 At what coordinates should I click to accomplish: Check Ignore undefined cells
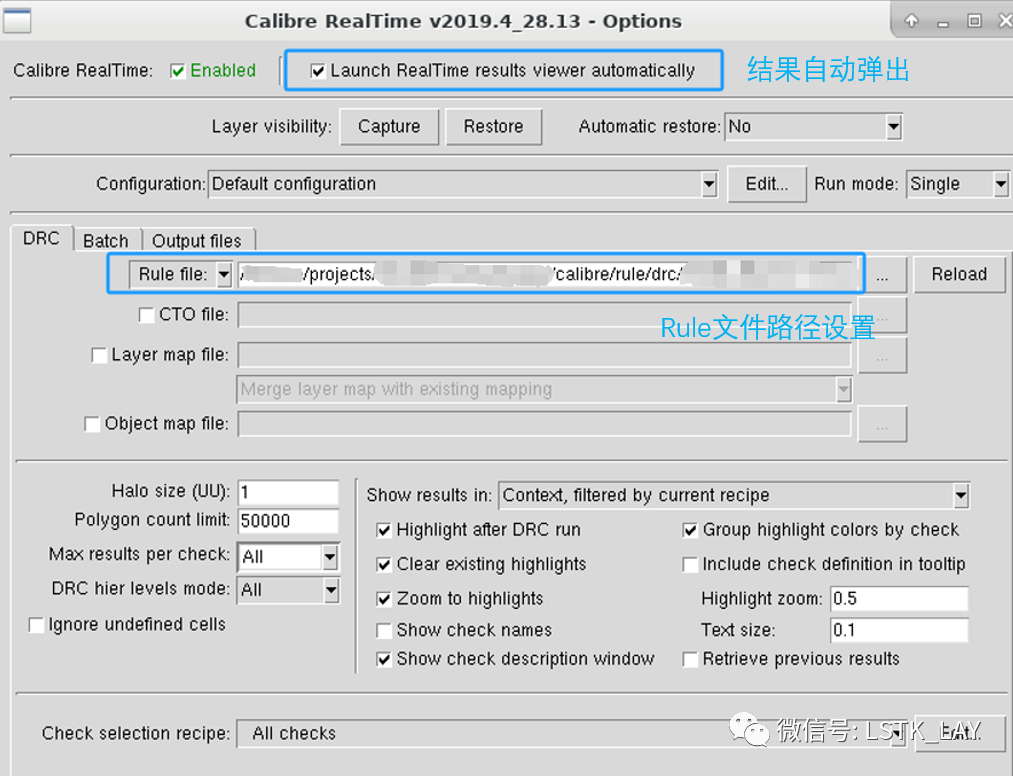(36, 625)
